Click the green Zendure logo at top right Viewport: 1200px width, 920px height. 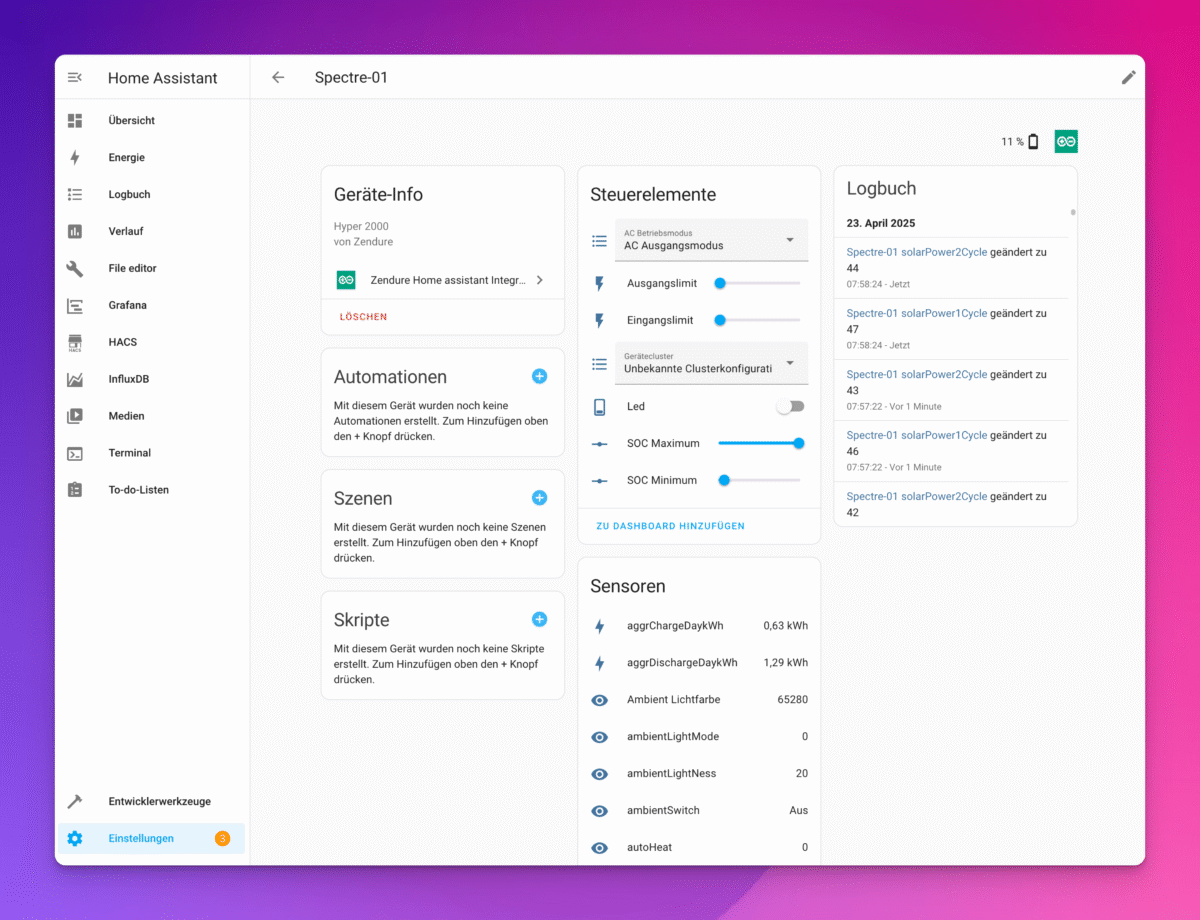(x=1066, y=142)
